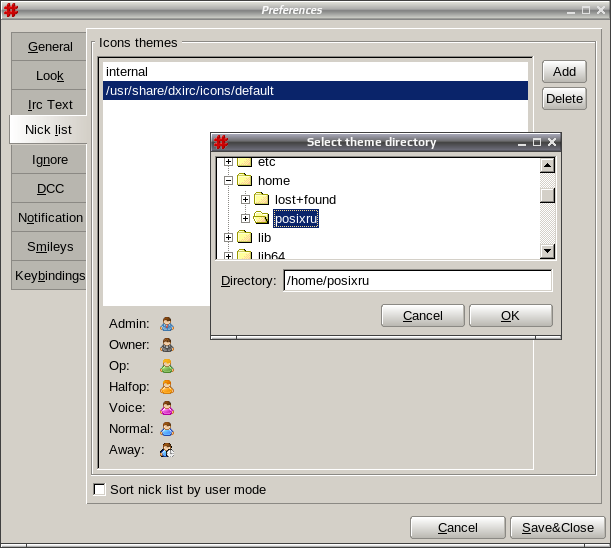
Task: Select the Nick list tab
Action: [48, 129]
